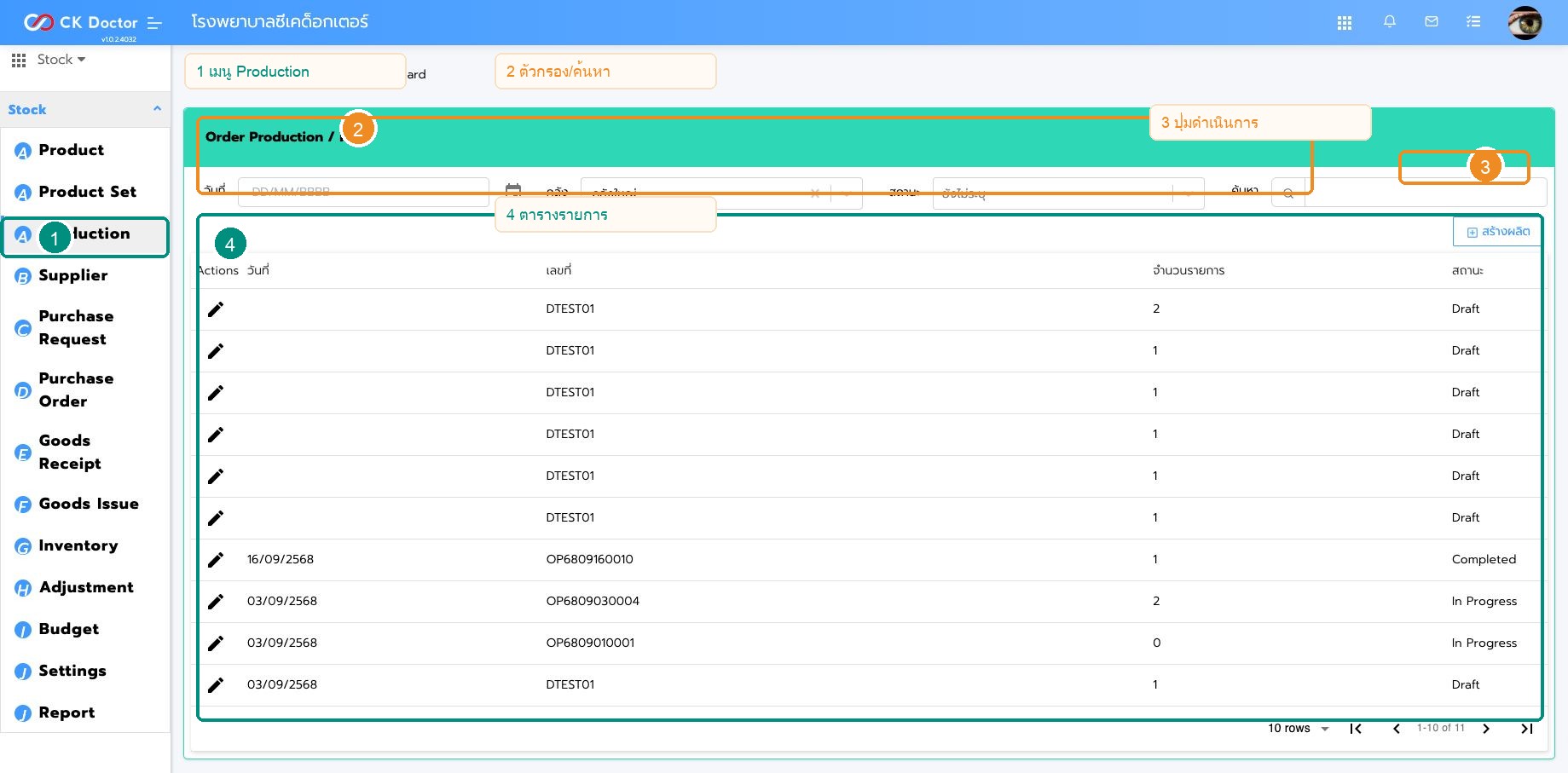Select order number OP6809030004

click(x=593, y=601)
